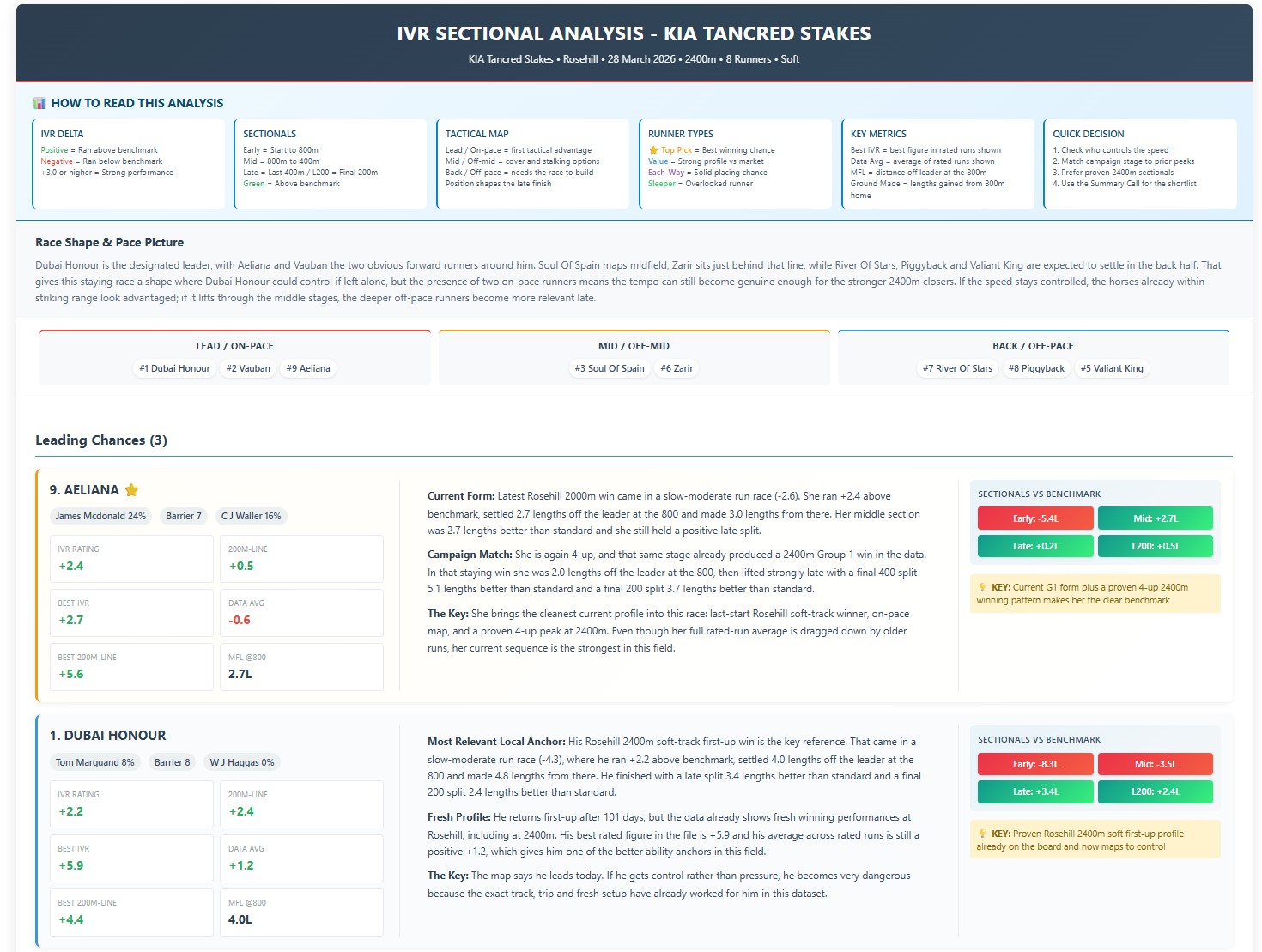Click the bar chart icon beside How To Read

pyautogui.click(x=39, y=103)
